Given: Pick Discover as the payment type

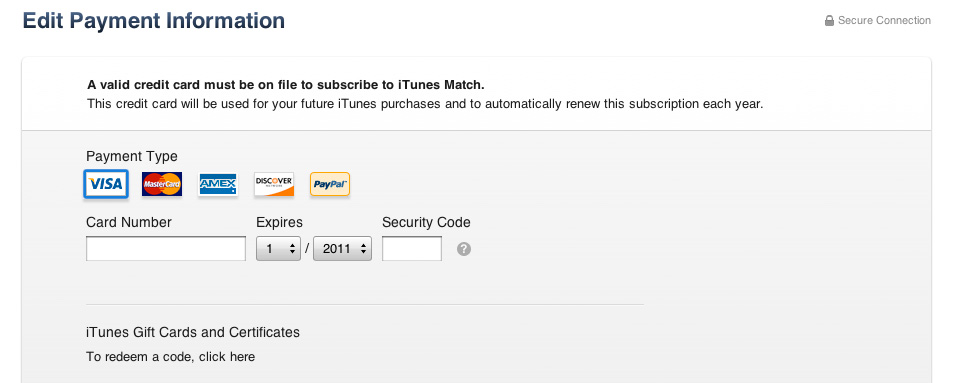Looking at the screenshot, I should 274,184.
